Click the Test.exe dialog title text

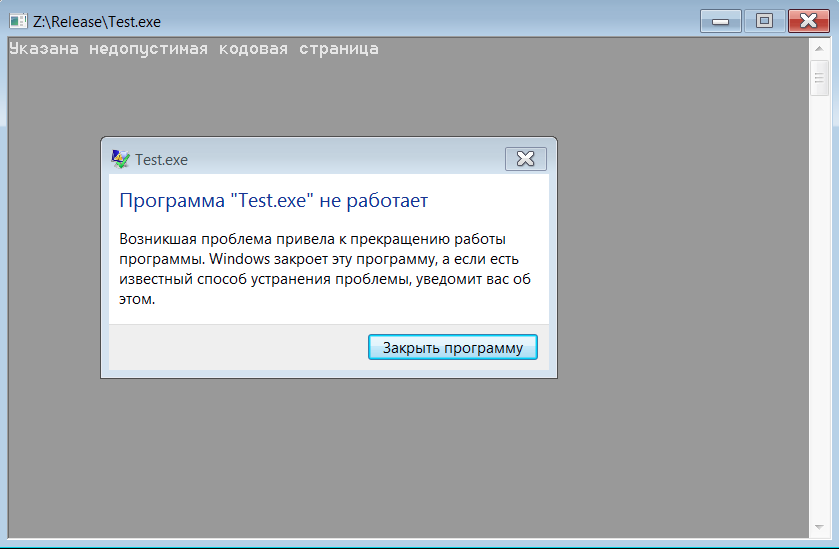pyautogui.click(x=161, y=160)
